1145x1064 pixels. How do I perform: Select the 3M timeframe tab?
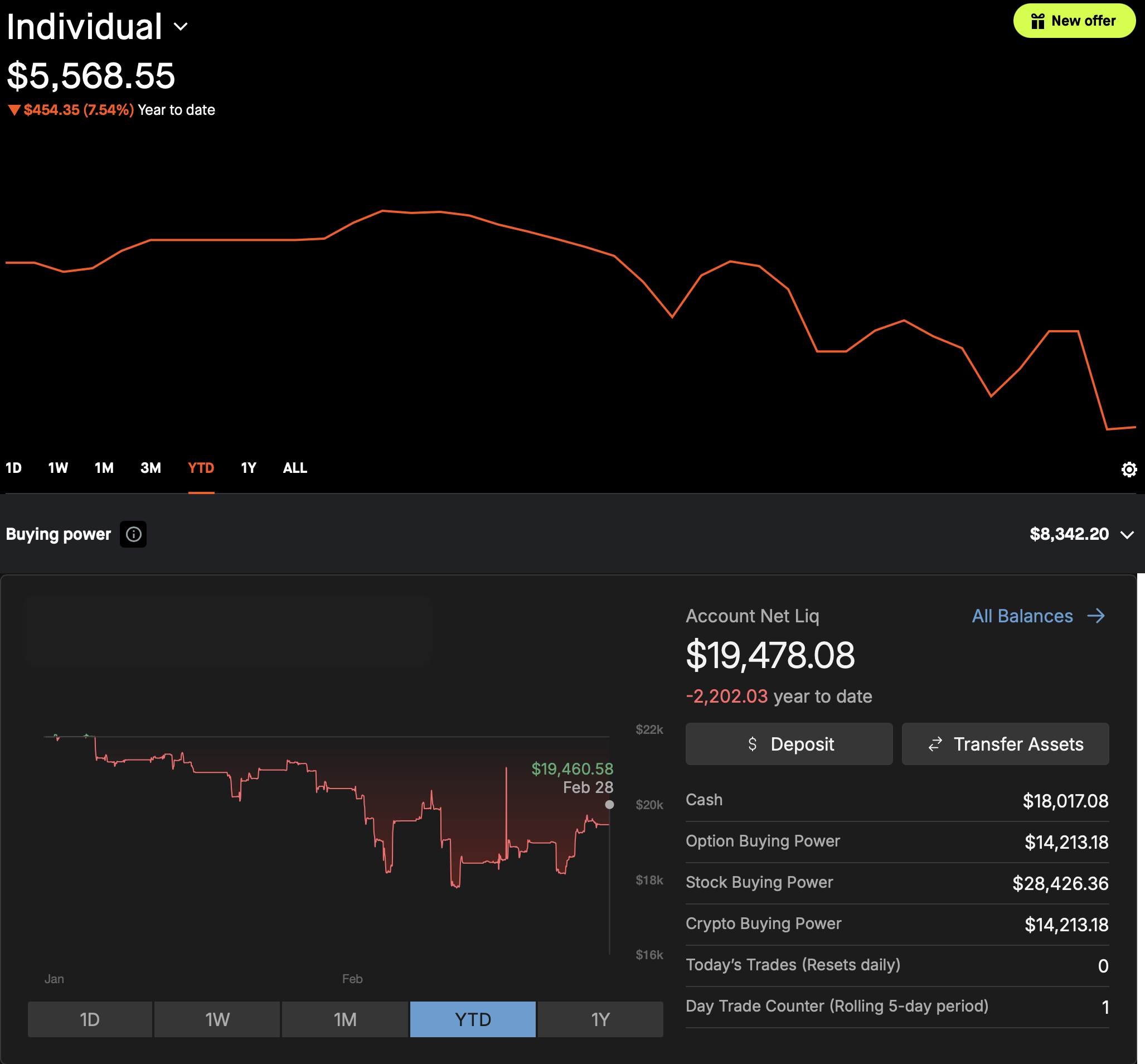point(151,468)
